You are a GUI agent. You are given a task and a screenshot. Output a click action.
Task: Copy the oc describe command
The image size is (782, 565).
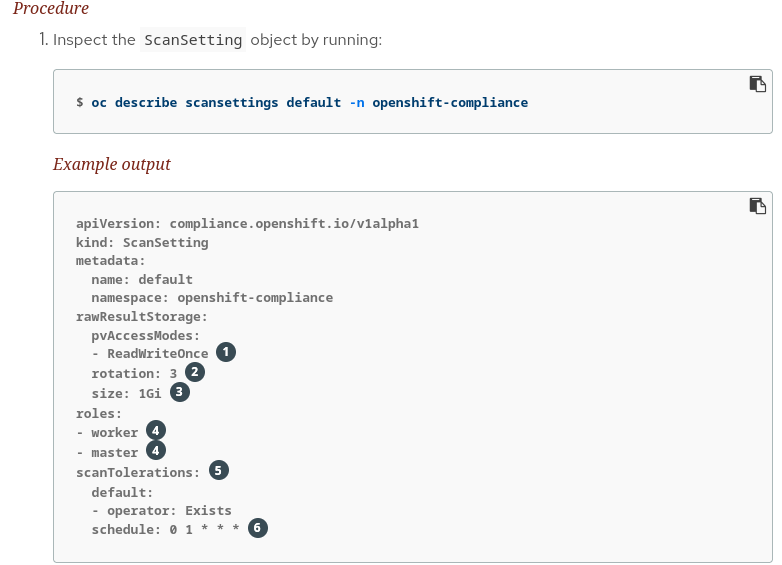pos(757,84)
